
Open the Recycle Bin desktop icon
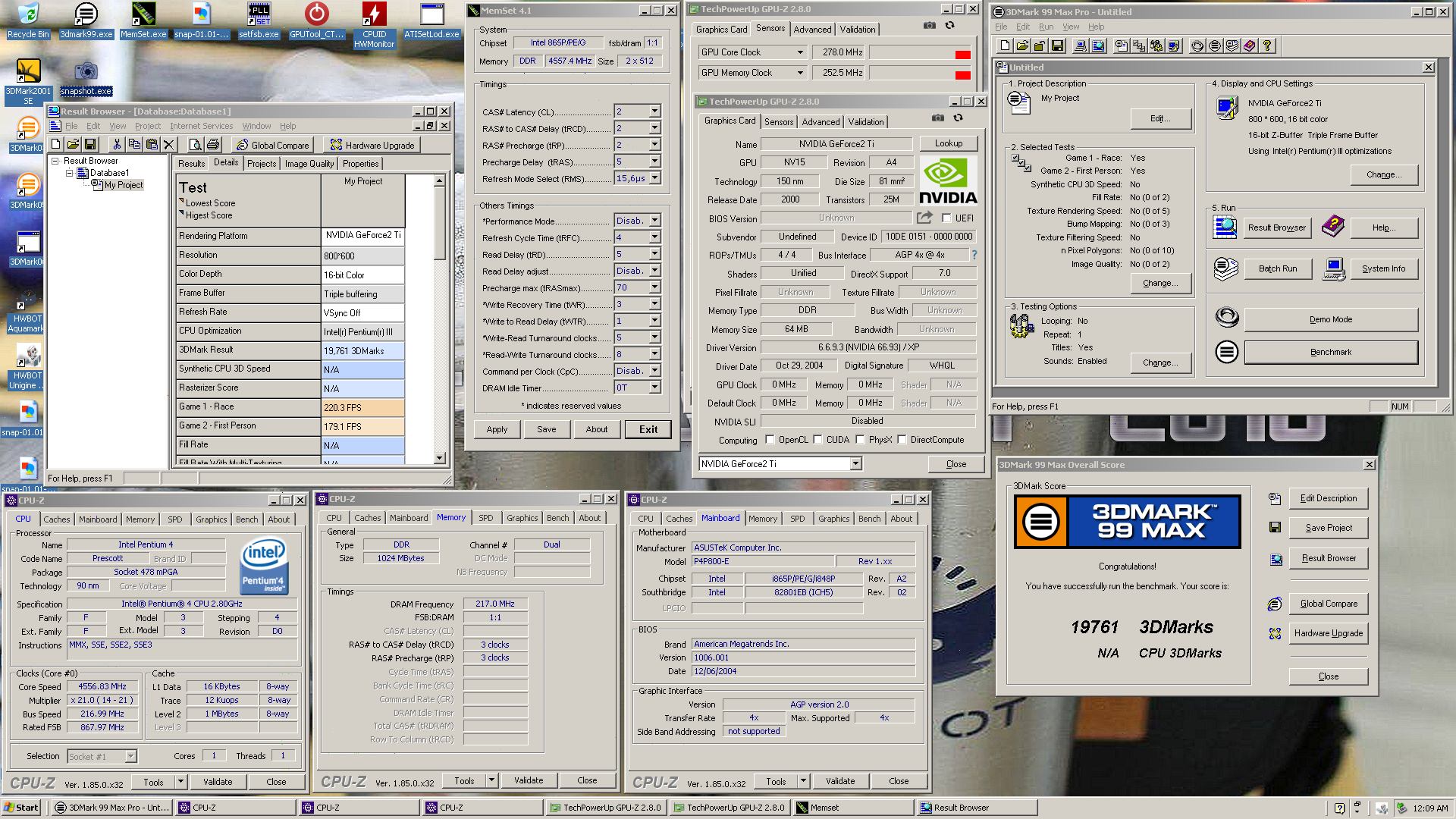tap(27, 20)
